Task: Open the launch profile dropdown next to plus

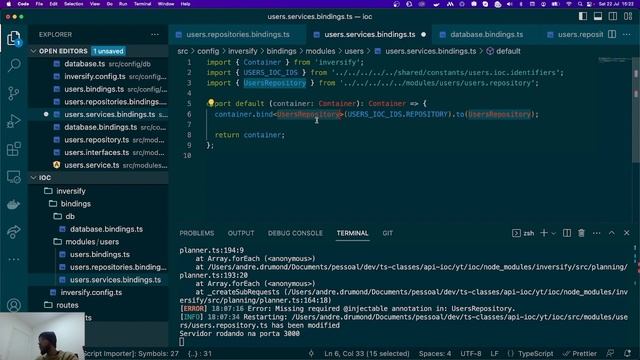Action: click(553, 233)
